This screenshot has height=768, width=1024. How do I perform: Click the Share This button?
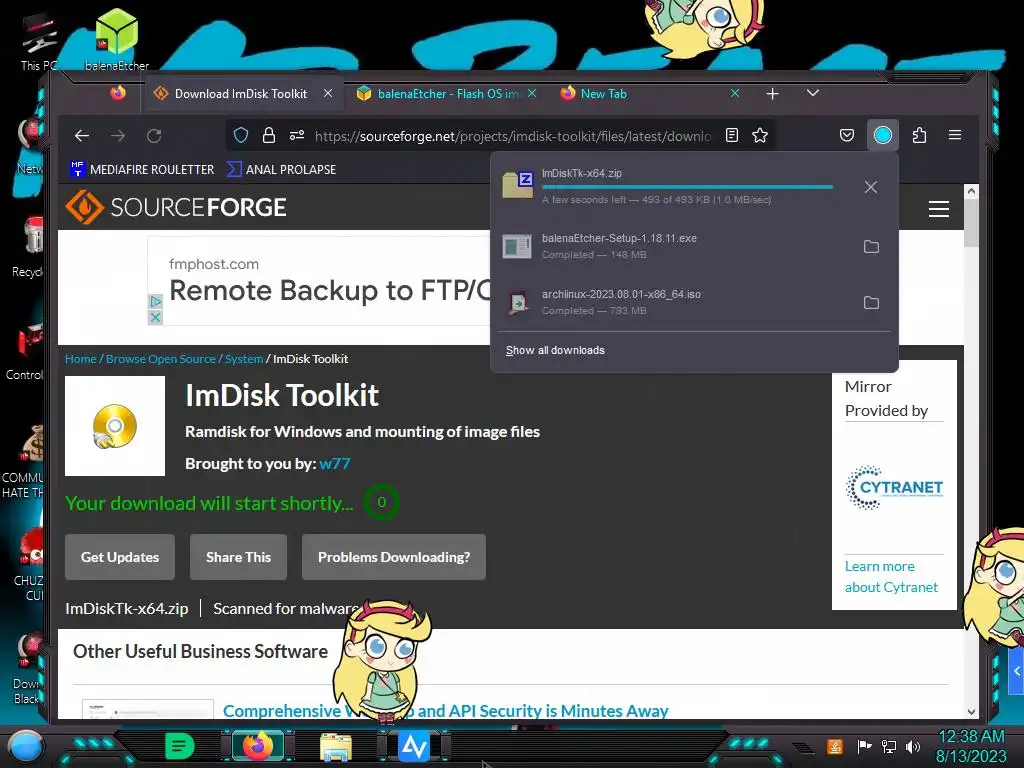(x=238, y=557)
